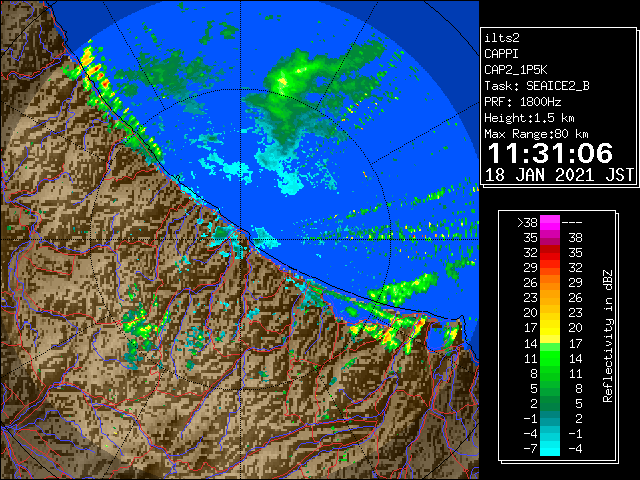The width and height of the screenshot is (640, 480).
Task: Pick the yellow 17–20 dBZ legend band
Action: 550,328
